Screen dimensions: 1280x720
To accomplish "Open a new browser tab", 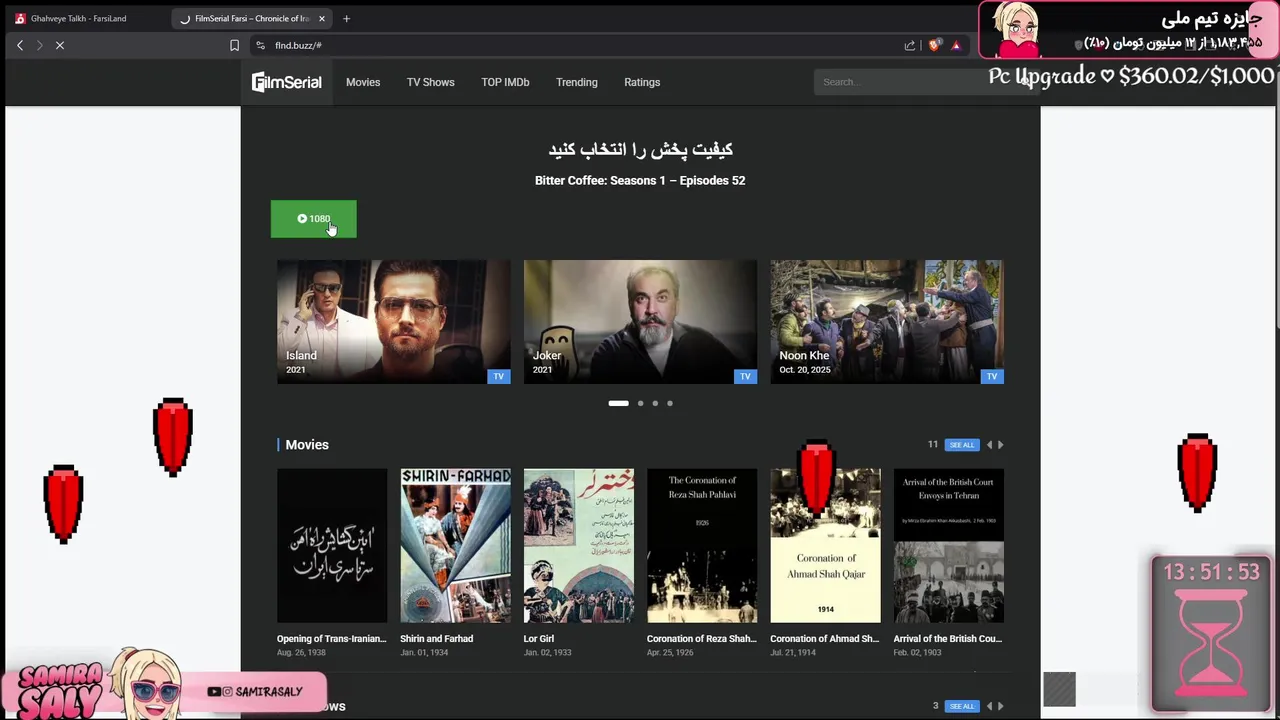I will 346,18.
